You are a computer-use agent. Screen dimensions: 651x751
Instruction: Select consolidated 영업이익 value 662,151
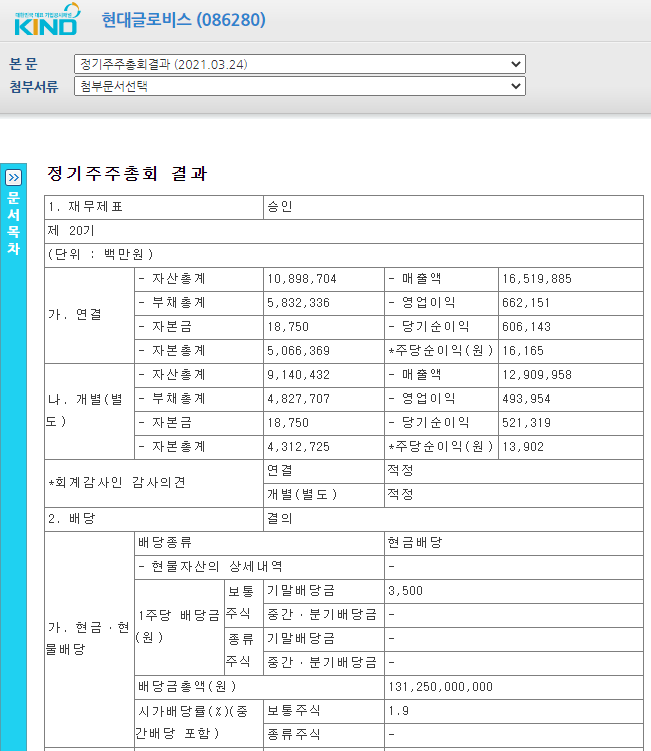[x=526, y=303]
